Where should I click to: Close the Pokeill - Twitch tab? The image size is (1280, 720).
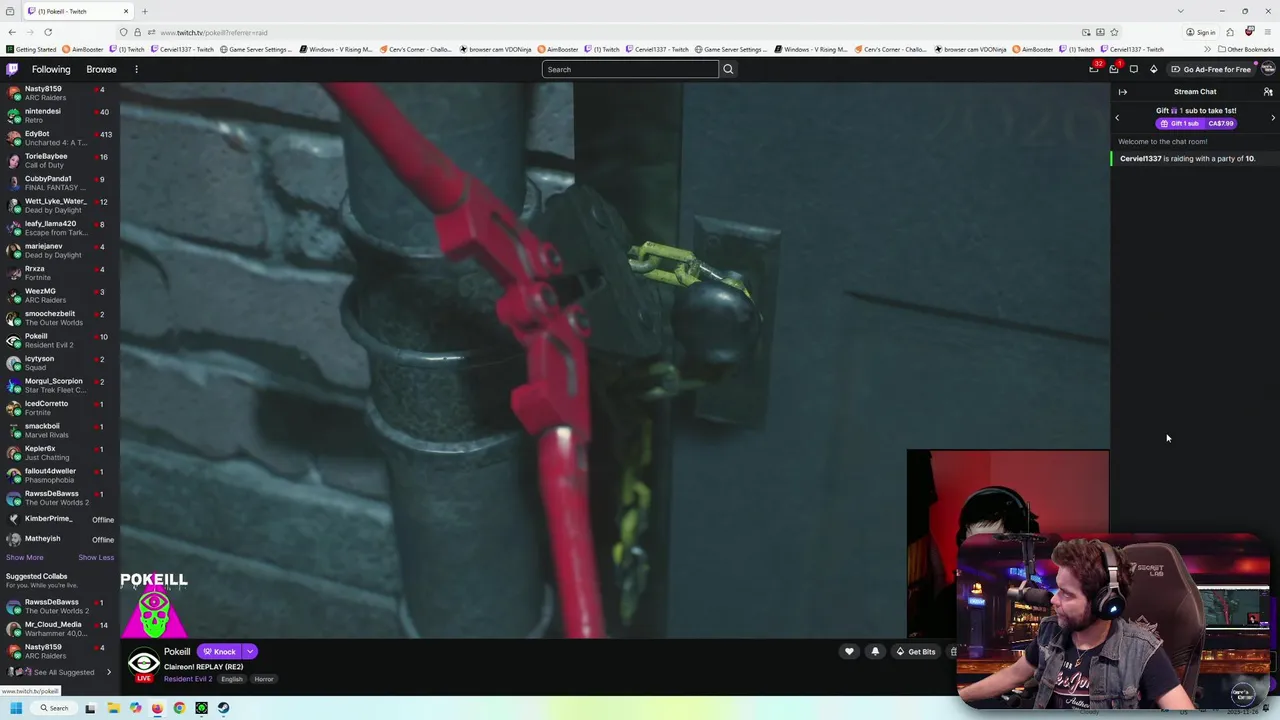pos(126,11)
